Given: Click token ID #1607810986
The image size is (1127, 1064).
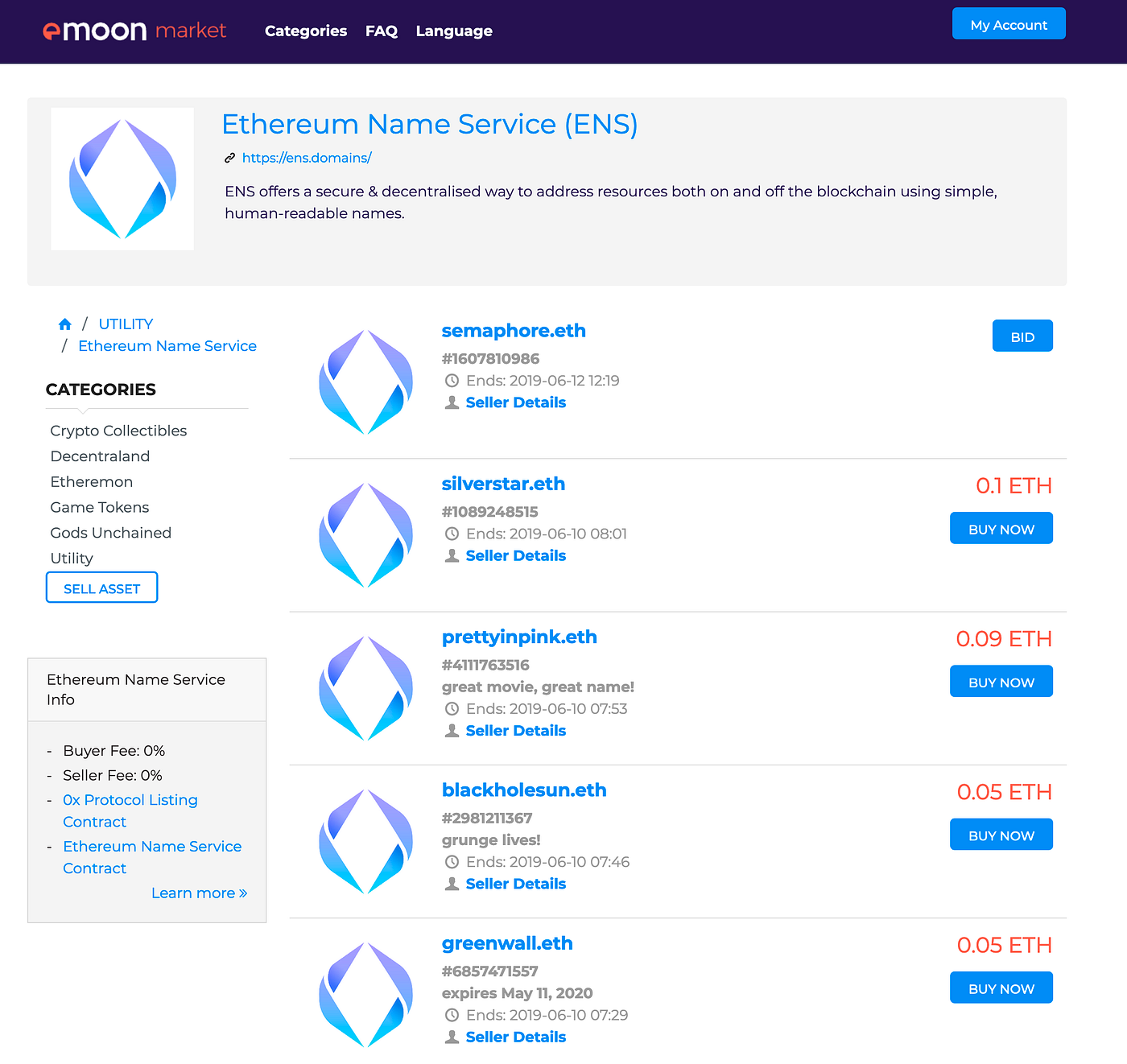Looking at the screenshot, I should [x=490, y=359].
